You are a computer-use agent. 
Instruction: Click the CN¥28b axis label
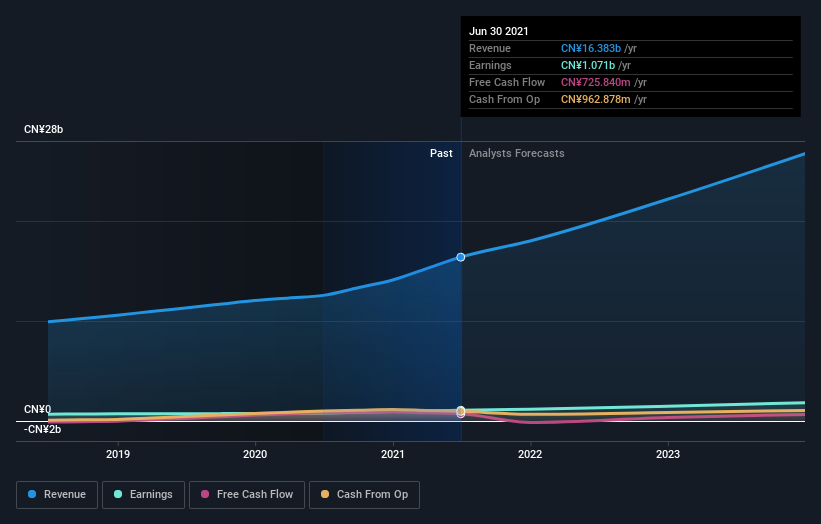43,129
